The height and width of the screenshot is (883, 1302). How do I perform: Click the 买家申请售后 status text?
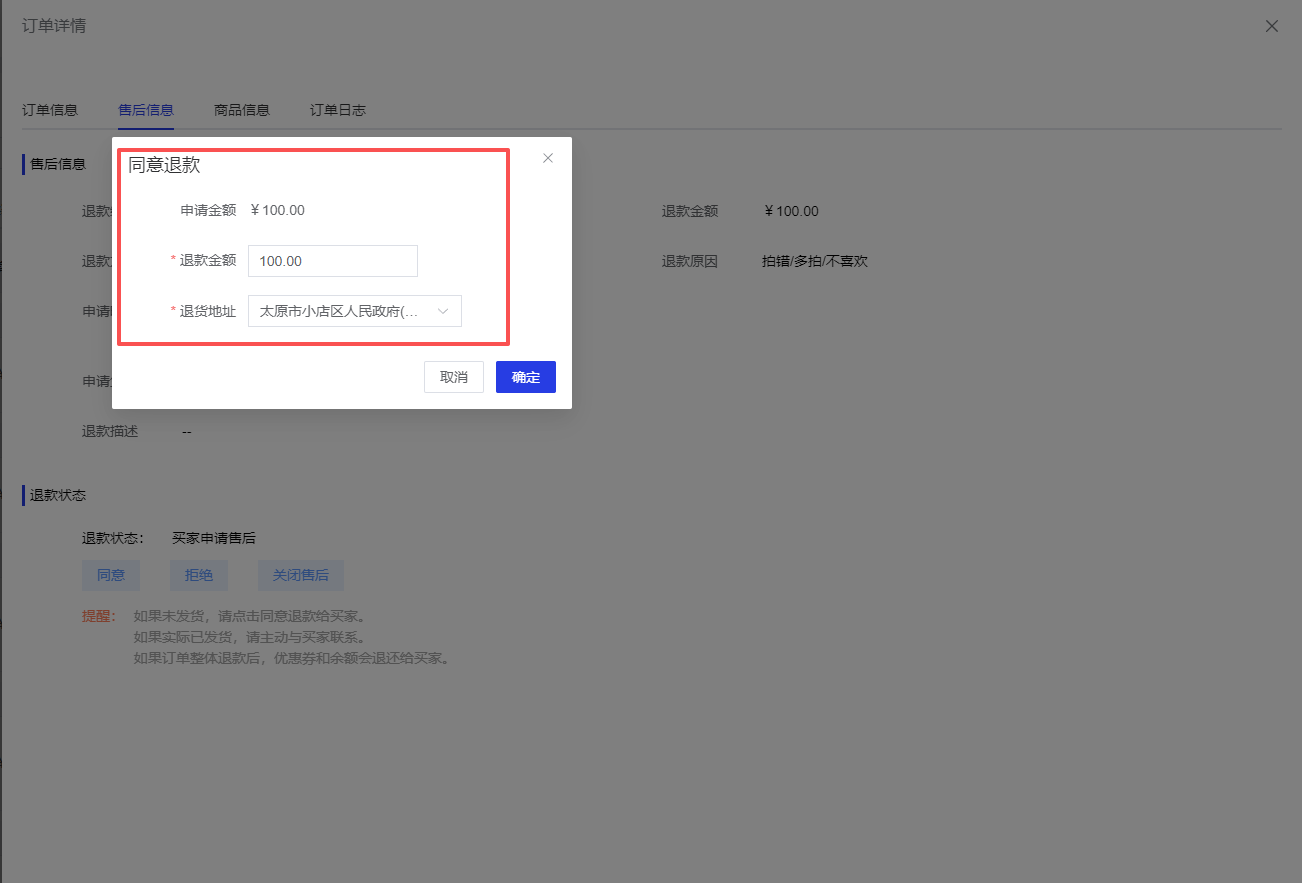(214, 538)
